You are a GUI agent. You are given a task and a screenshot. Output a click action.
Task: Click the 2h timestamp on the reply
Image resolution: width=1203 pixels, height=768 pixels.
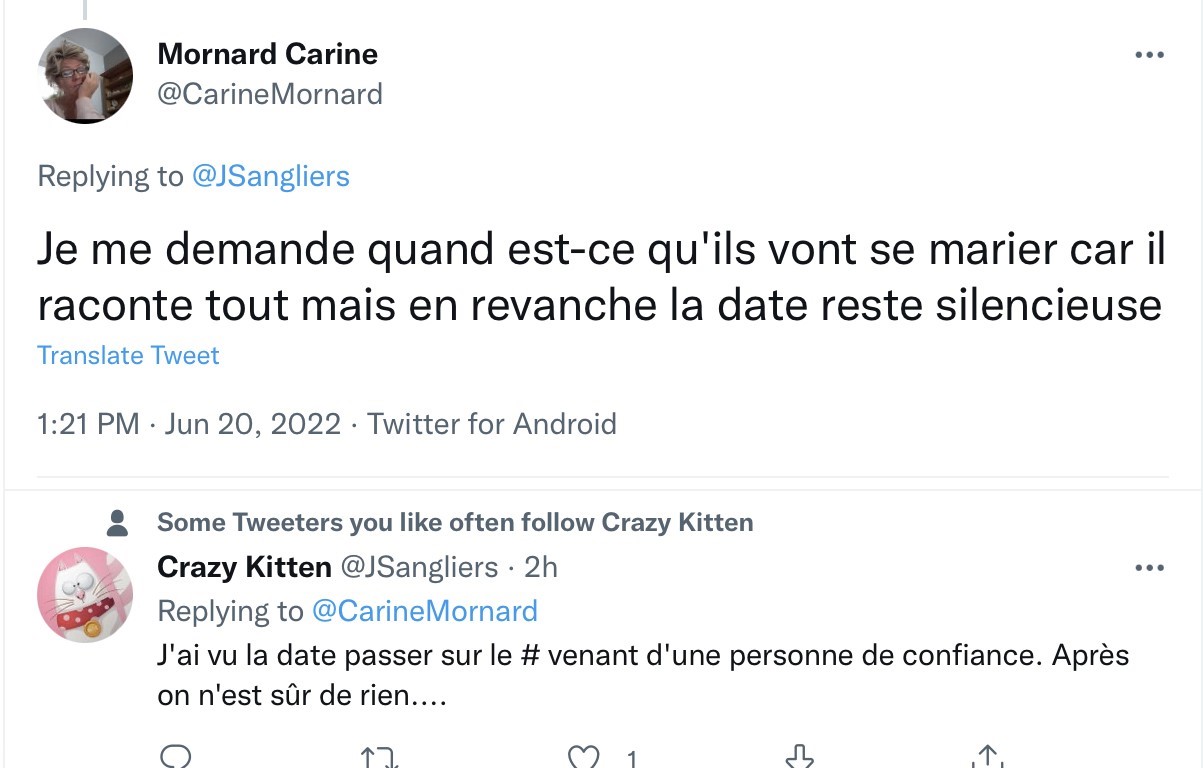(540, 568)
